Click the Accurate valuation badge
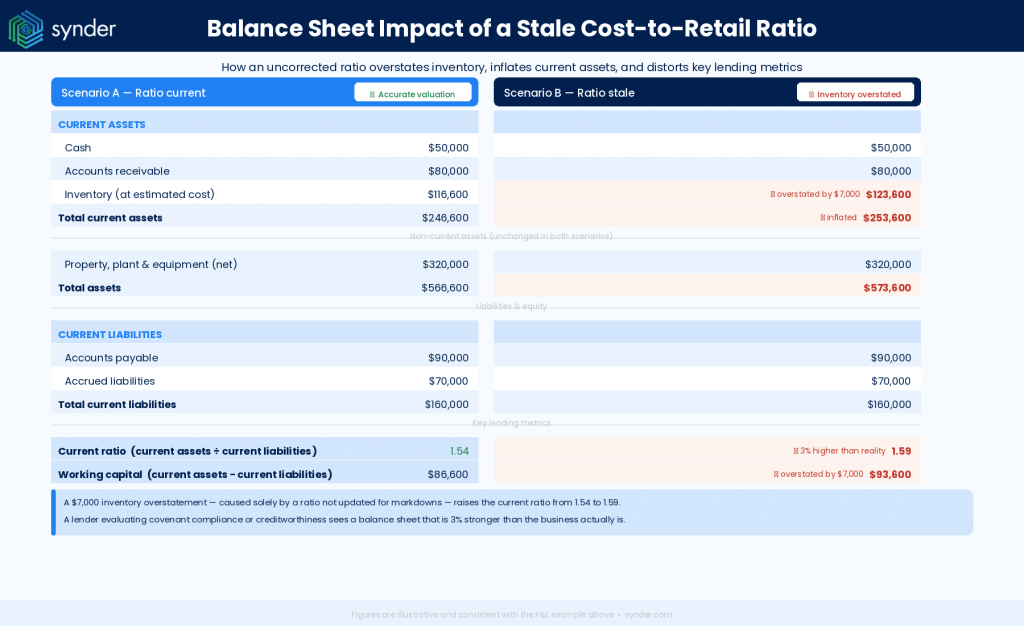1024x626 pixels. coord(413,91)
